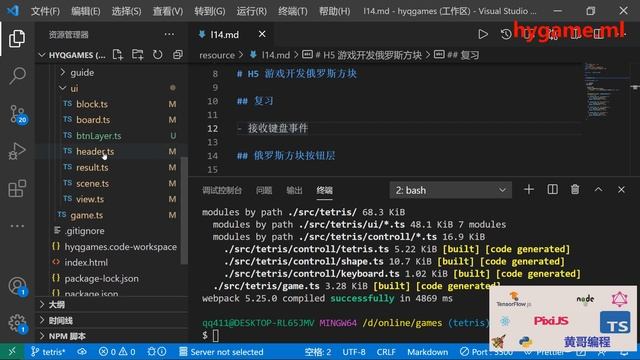
Task: Kill terminal with the trash icon
Action: [x=575, y=190]
